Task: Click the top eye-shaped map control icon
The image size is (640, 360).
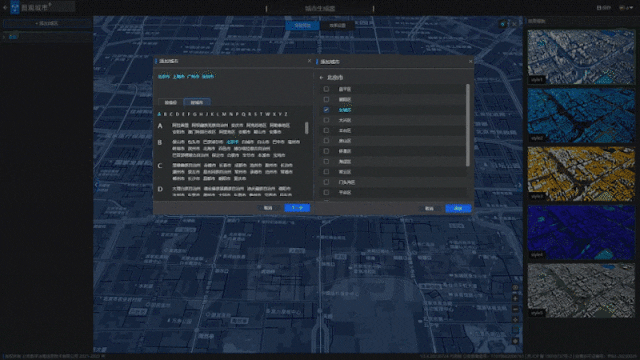Action: click(x=515, y=288)
